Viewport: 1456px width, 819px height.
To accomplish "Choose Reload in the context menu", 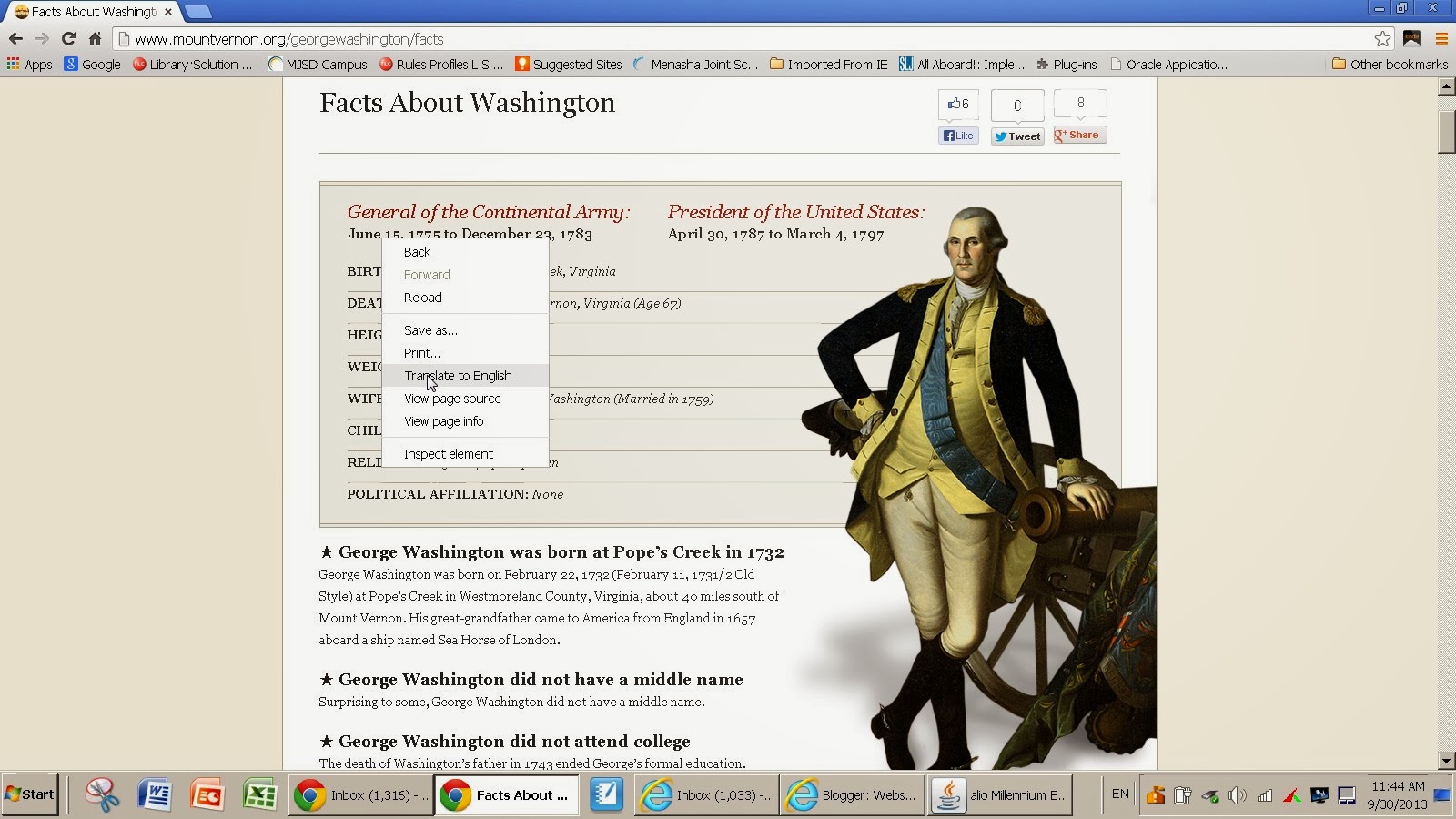I will coord(465,298).
